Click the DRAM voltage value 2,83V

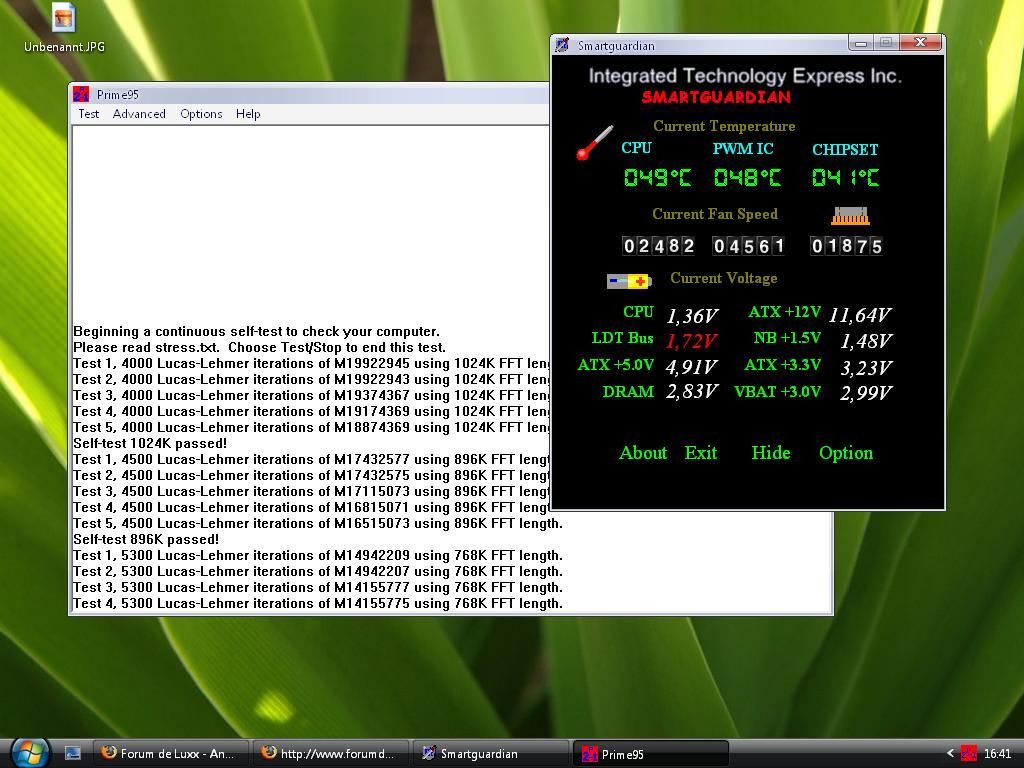tap(692, 392)
